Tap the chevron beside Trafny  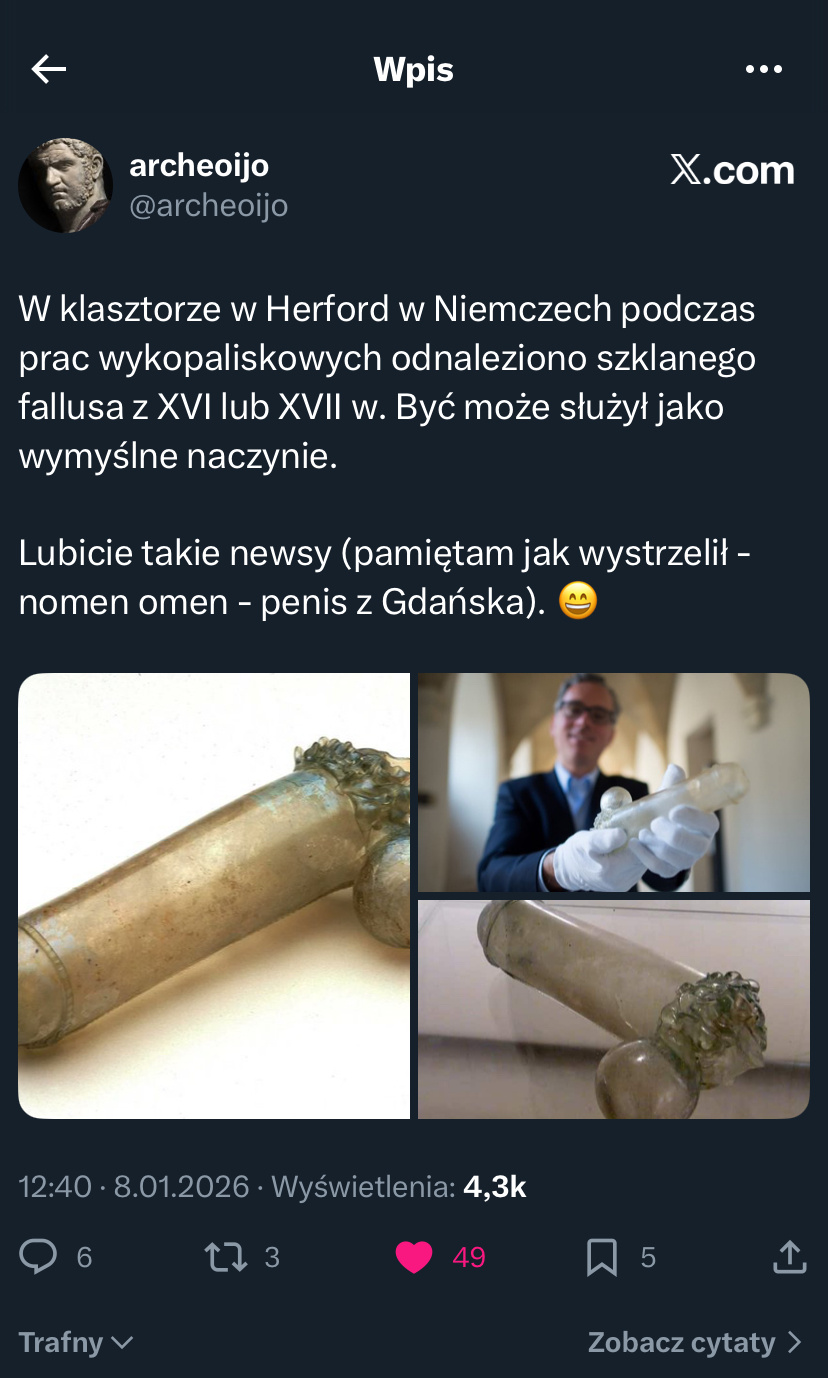point(122,1342)
